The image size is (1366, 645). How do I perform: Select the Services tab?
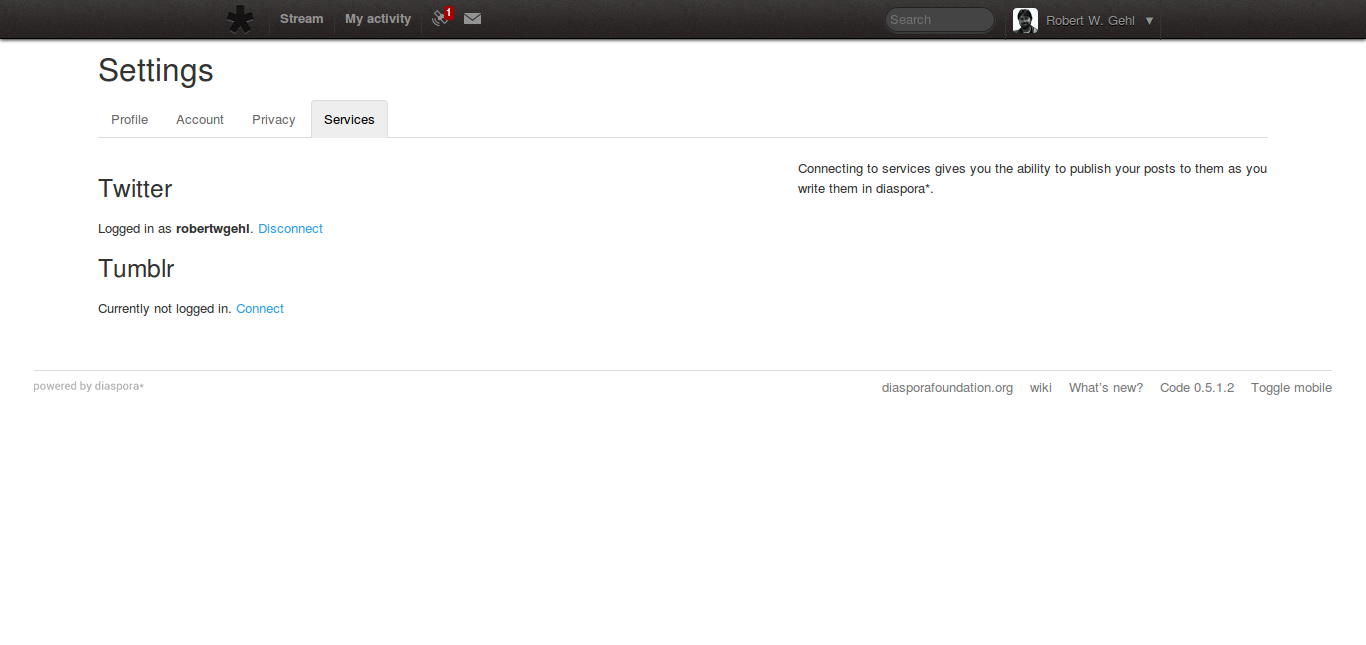[349, 119]
